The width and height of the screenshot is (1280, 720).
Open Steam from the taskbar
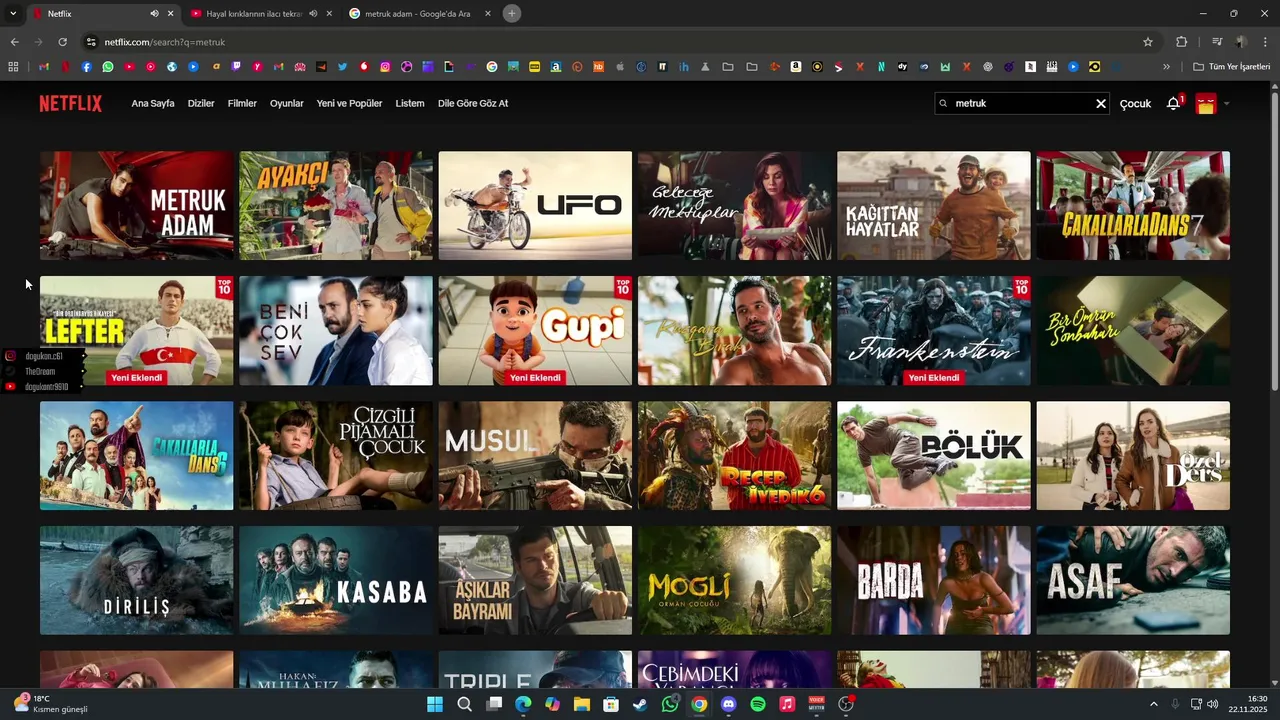[640, 704]
